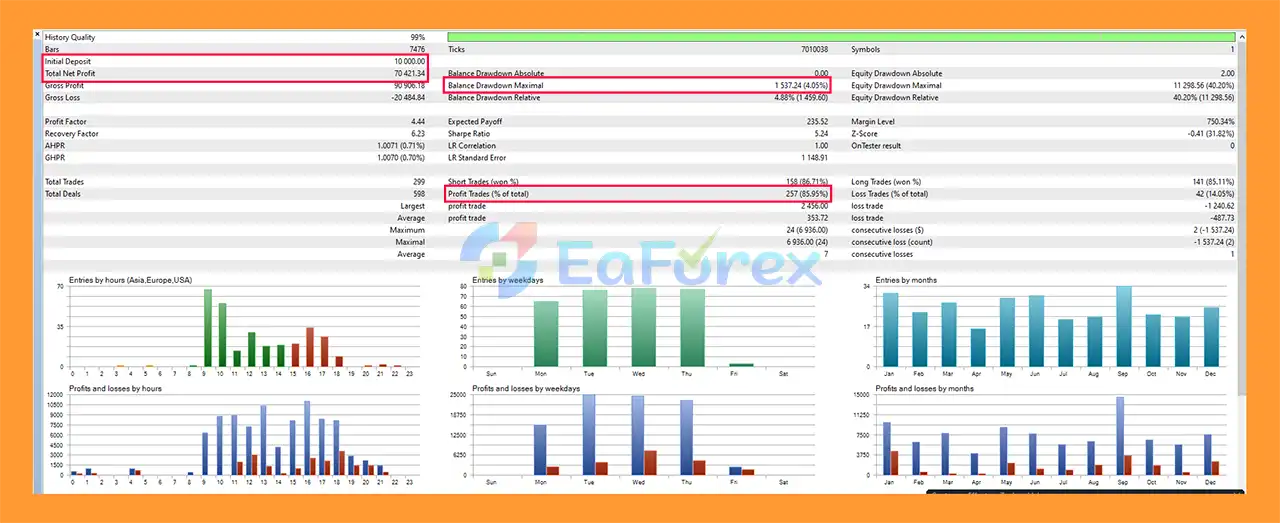
Task: Click the tallest green bar at hour 9
Action: coord(208,328)
